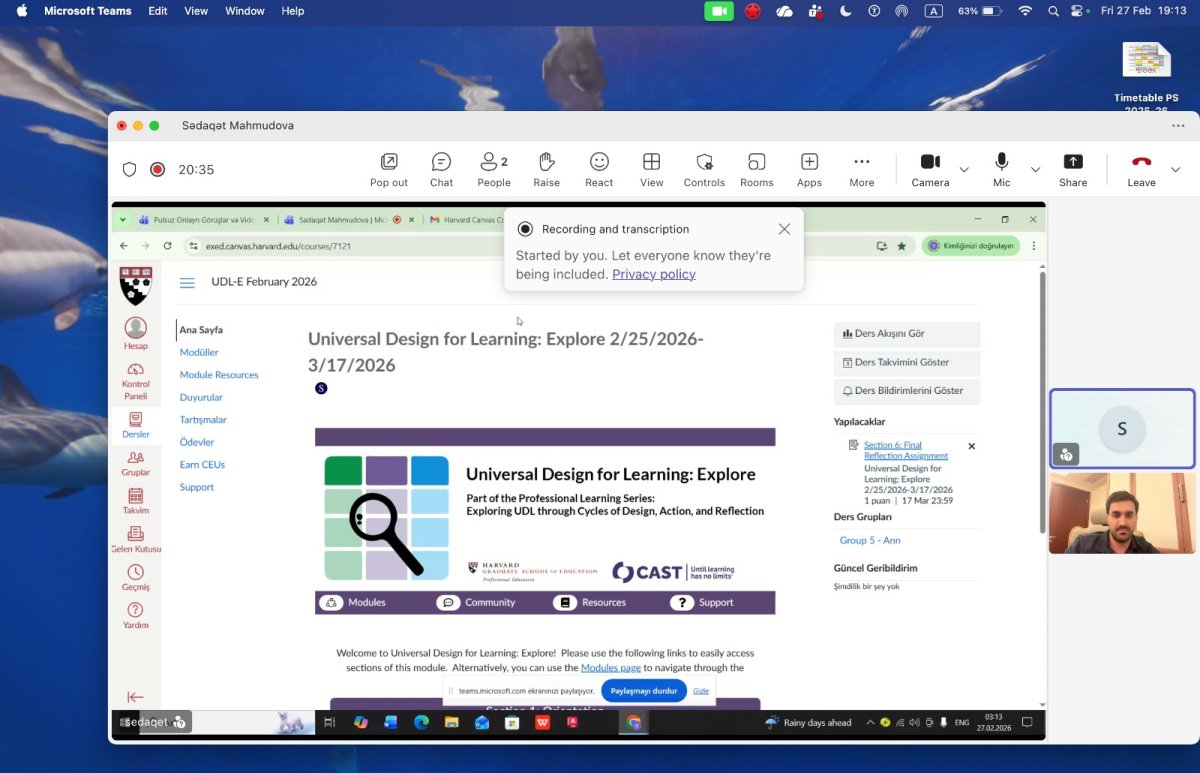Expand the Leave options dropdown arrow
The image size is (1200, 773).
[x=1175, y=170]
